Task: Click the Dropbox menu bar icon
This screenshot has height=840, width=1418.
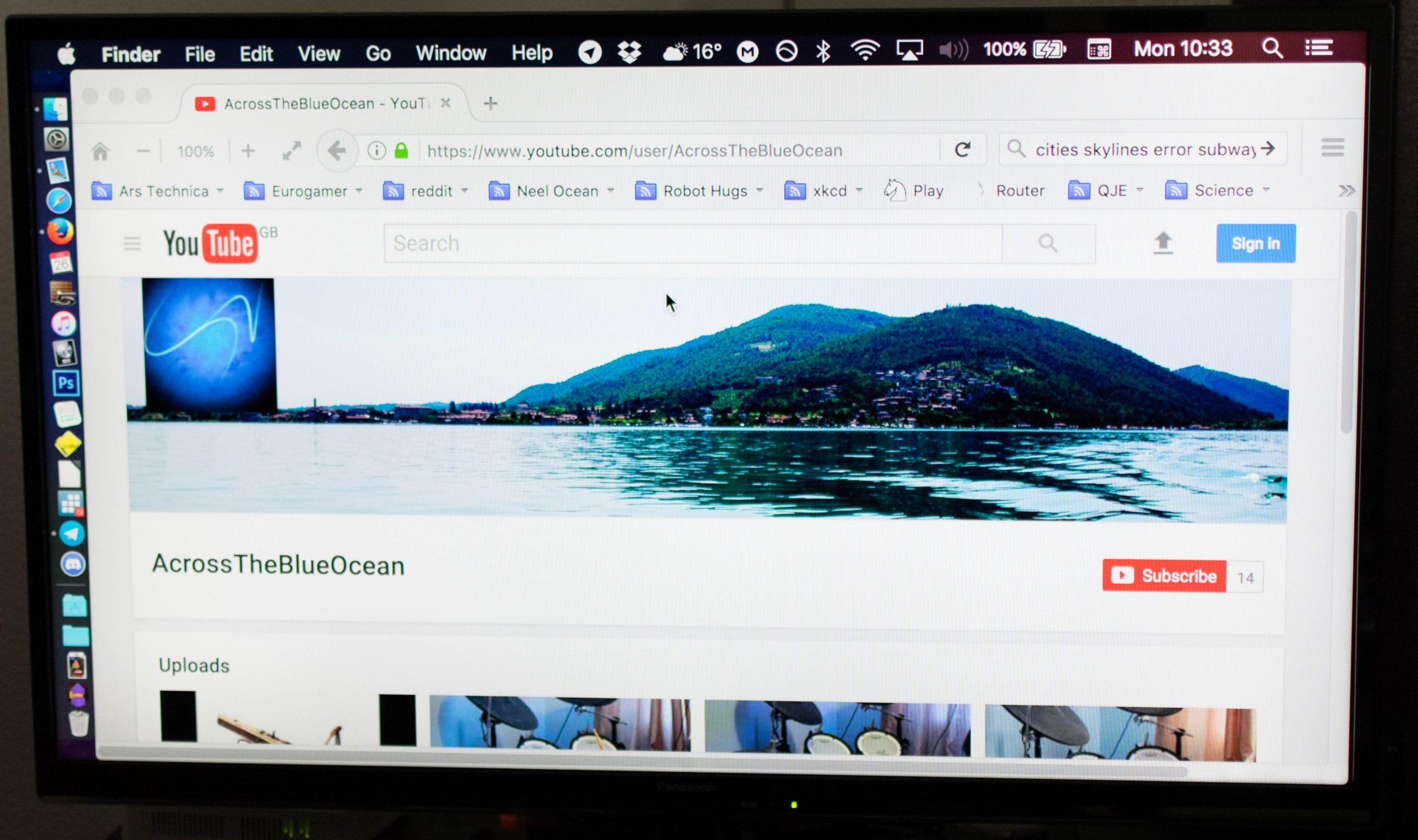Action: pyautogui.click(x=629, y=52)
